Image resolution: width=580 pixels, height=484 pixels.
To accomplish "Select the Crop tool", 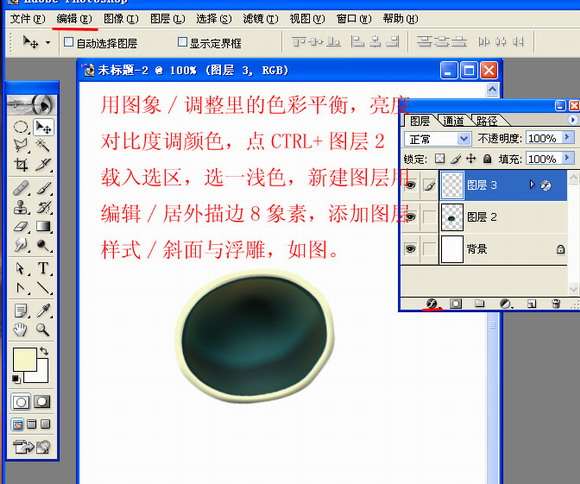I will pyautogui.click(x=21, y=165).
